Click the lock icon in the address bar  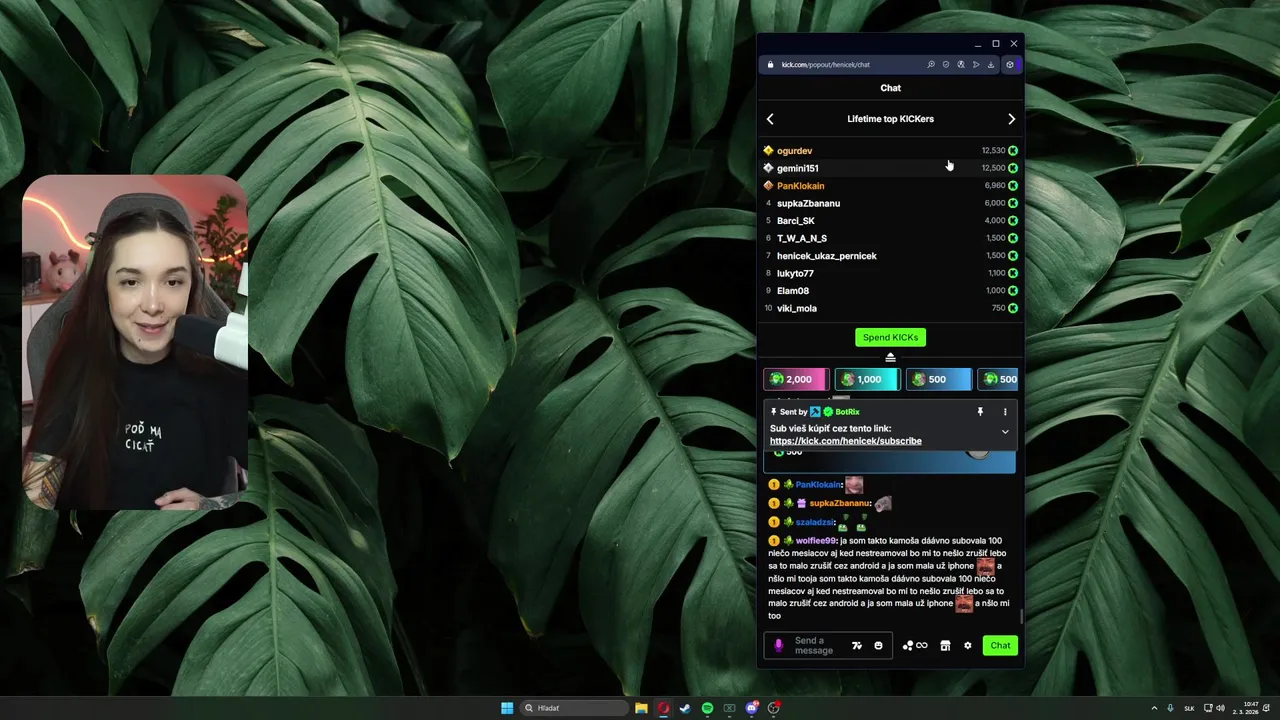[x=770, y=65]
